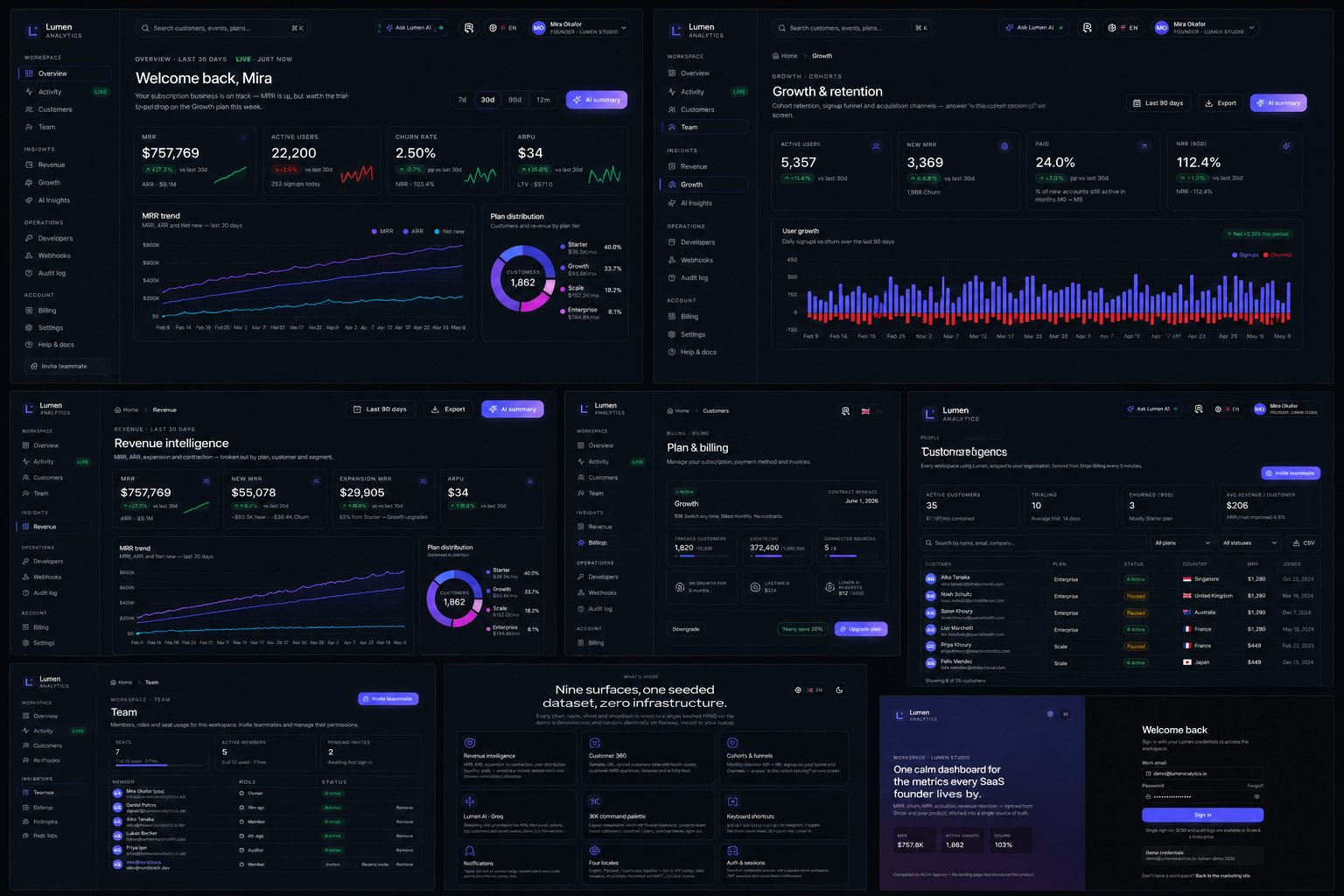Click Expansion MRR card icon in Revenue panel

(423, 481)
